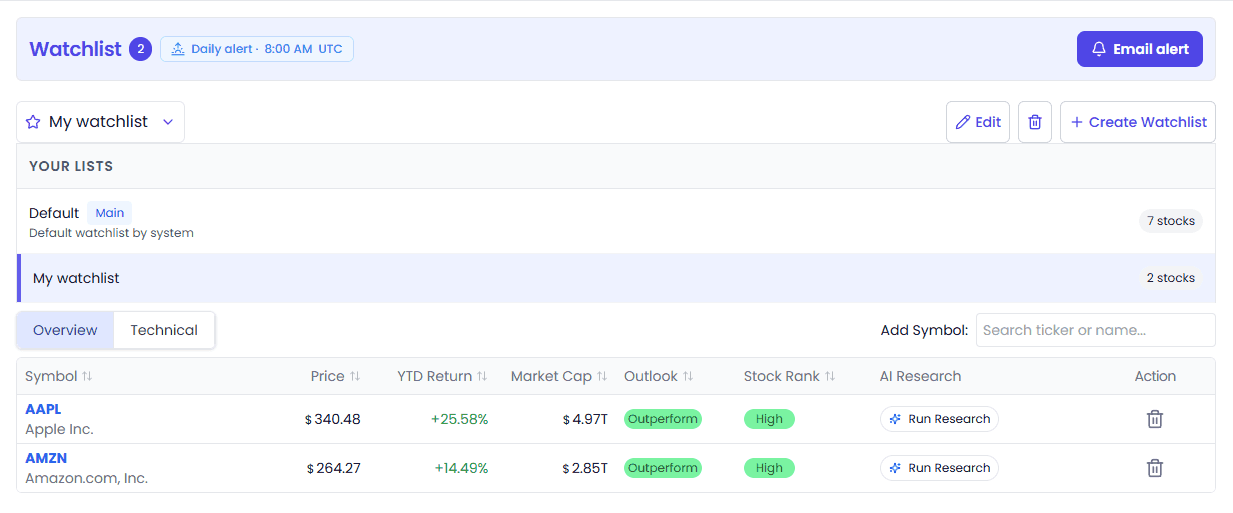The height and width of the screenshot is (513, 1233).
Task: Click AMZN's Outperform outlook badge
Action: pyautogui.click(x=663, y=468)
